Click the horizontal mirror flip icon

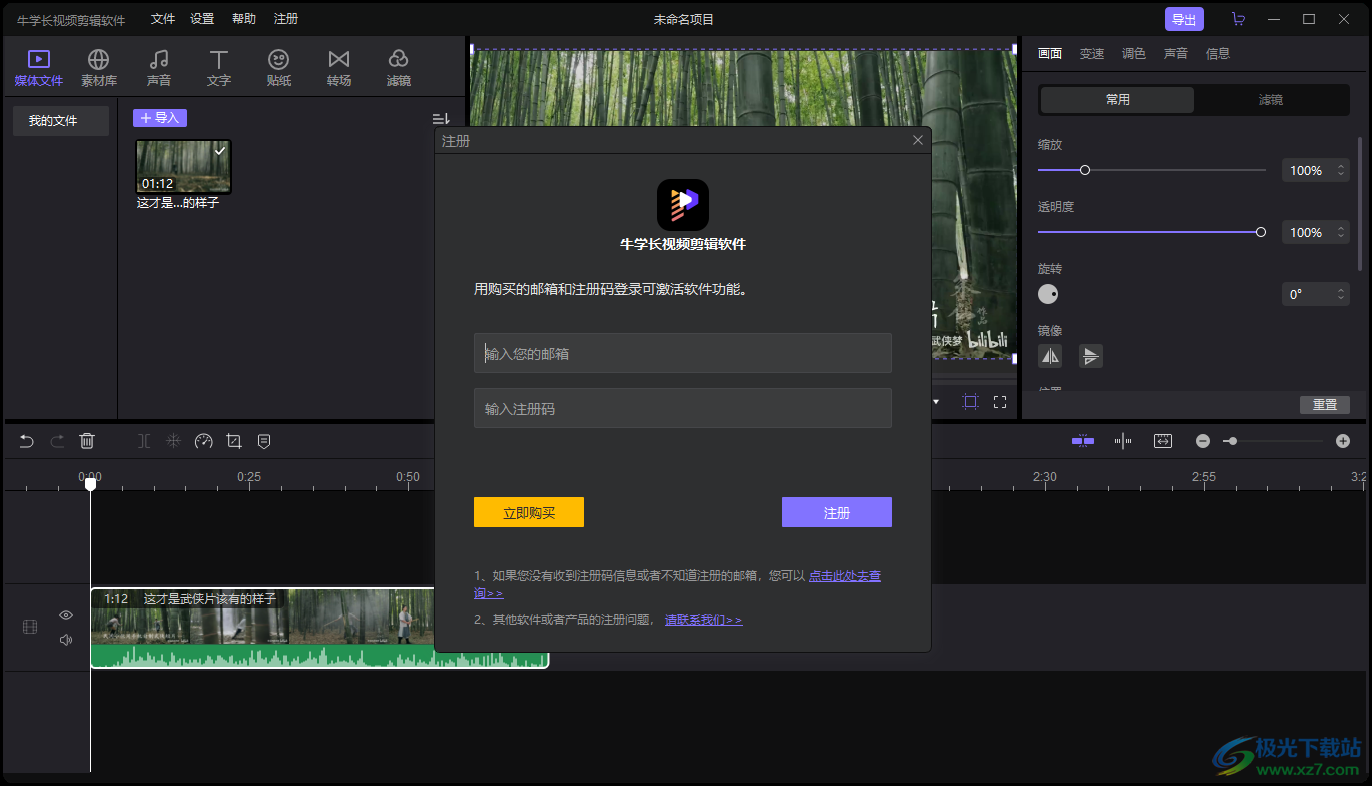[1050, 356]
